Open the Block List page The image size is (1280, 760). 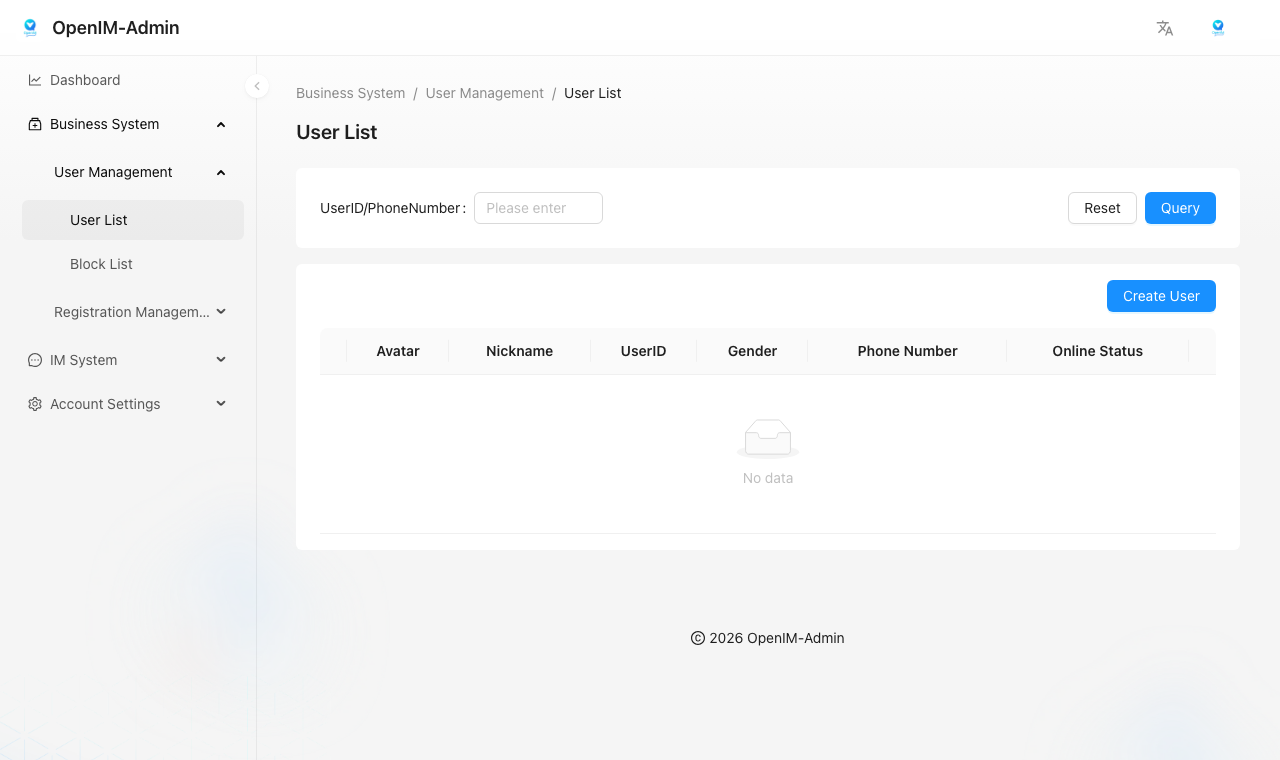tap(101, 264)
